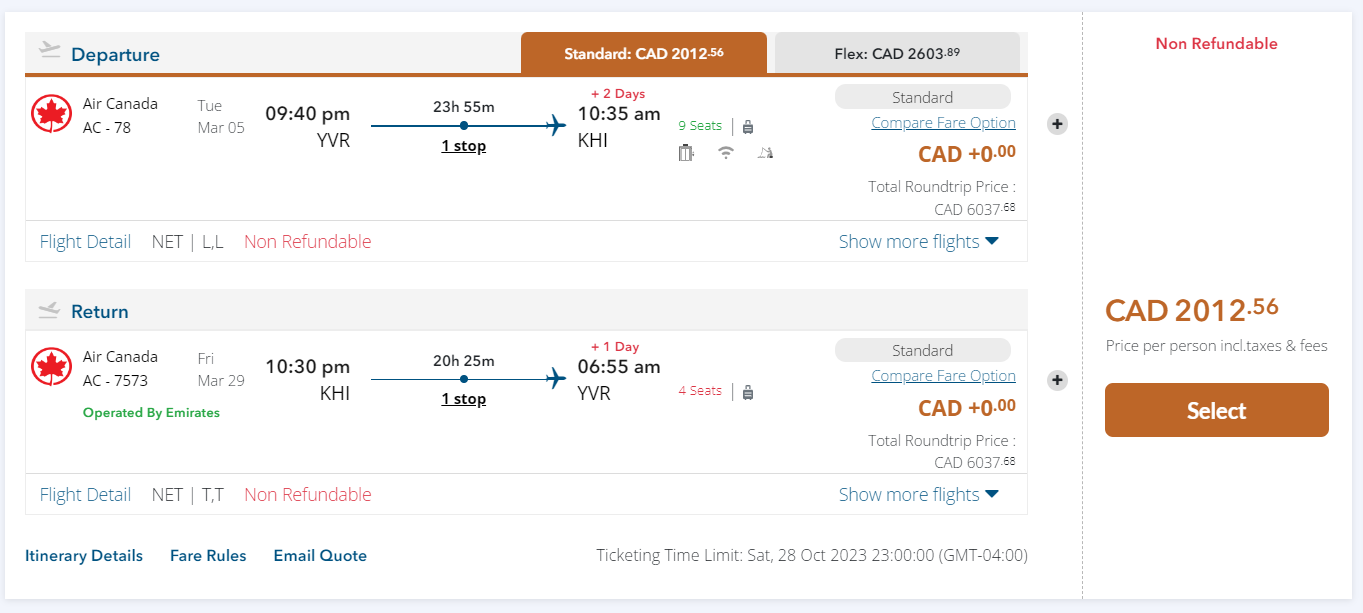Switch to Flex CAD 2603.89 fare tab
The height and width of the screenshot is (613, 1363).
point(897,53)
